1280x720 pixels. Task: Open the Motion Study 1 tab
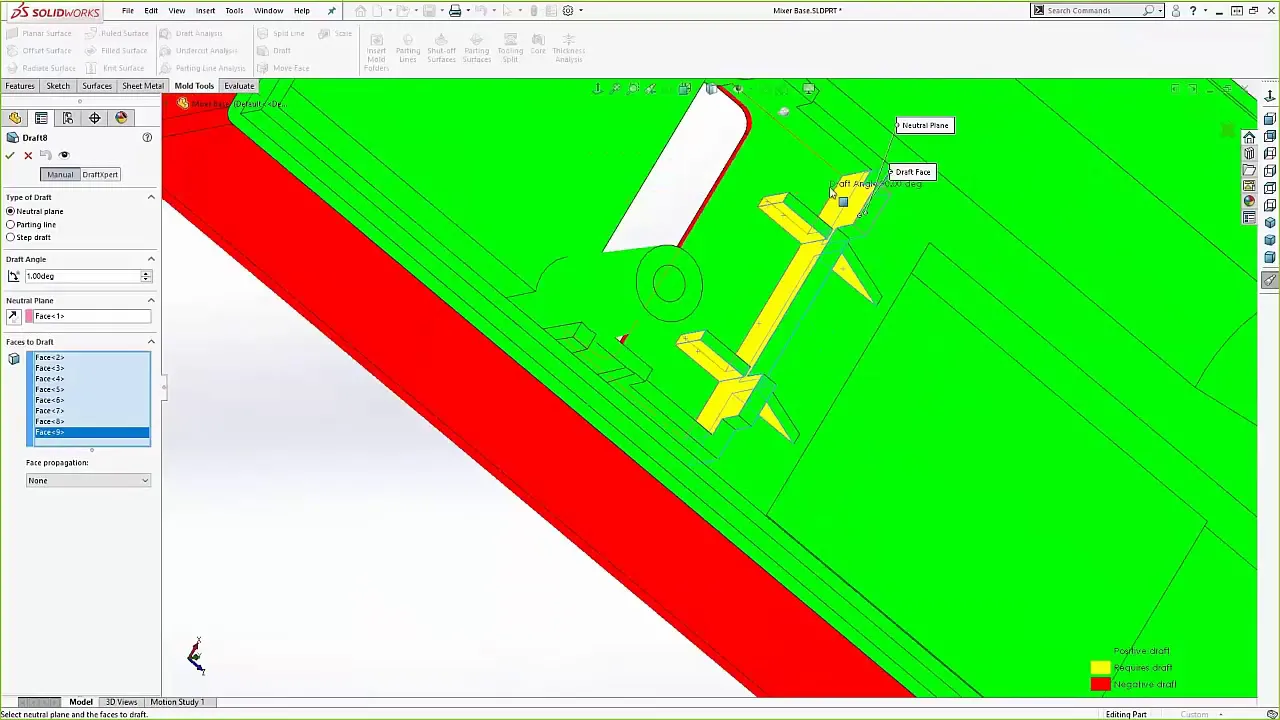[x=177, y=702]
